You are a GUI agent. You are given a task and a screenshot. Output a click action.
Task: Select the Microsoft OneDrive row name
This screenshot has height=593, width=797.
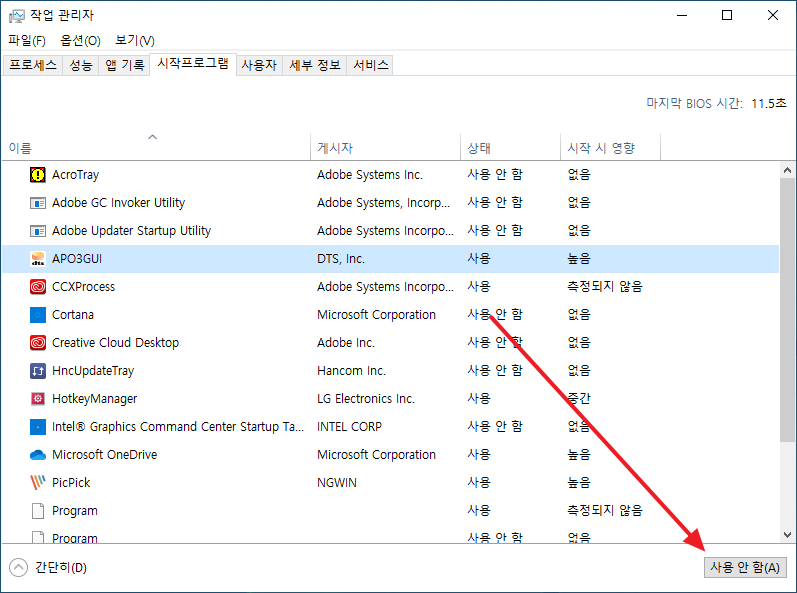pyautogui.click(x=104, y=454)
